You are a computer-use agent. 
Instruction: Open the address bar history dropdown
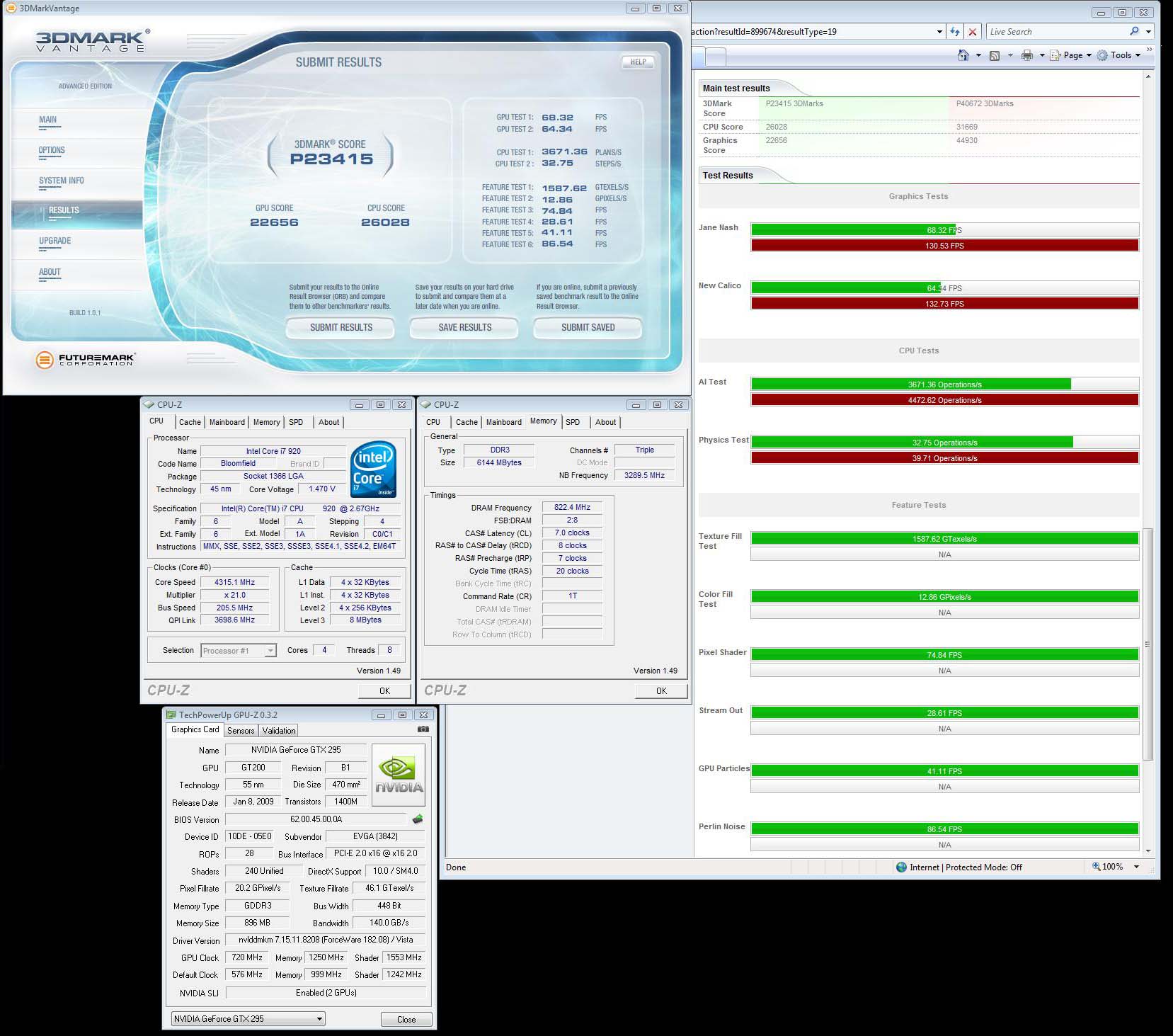[939, 31]
